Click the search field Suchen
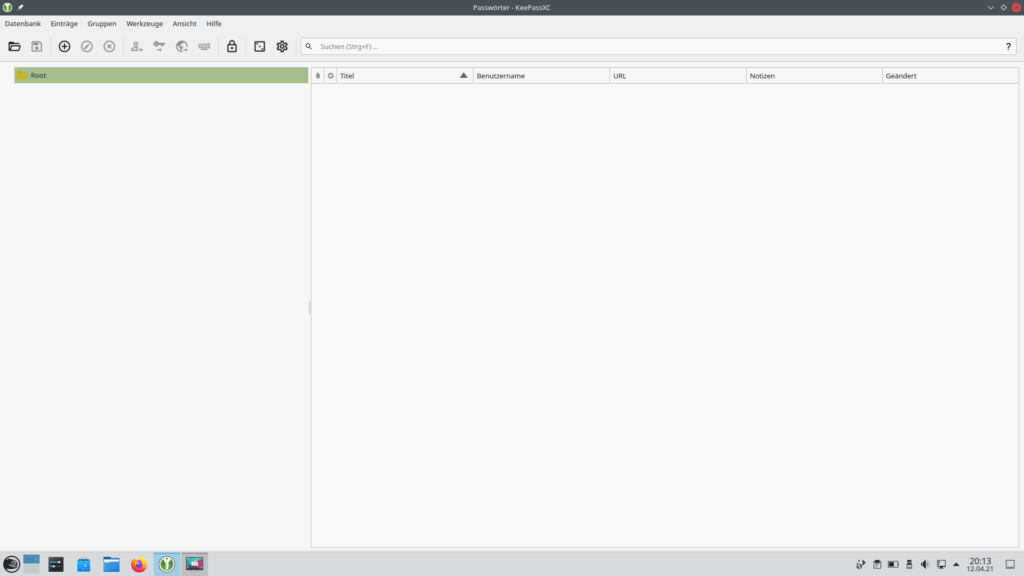 pos(650,46)
